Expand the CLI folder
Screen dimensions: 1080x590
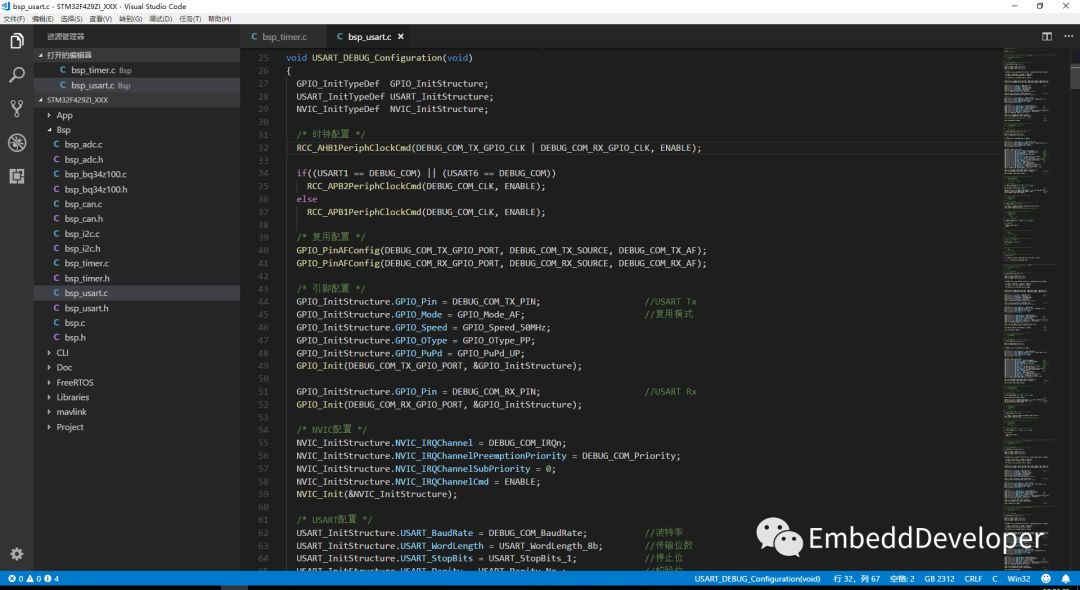tap(62, 353)
